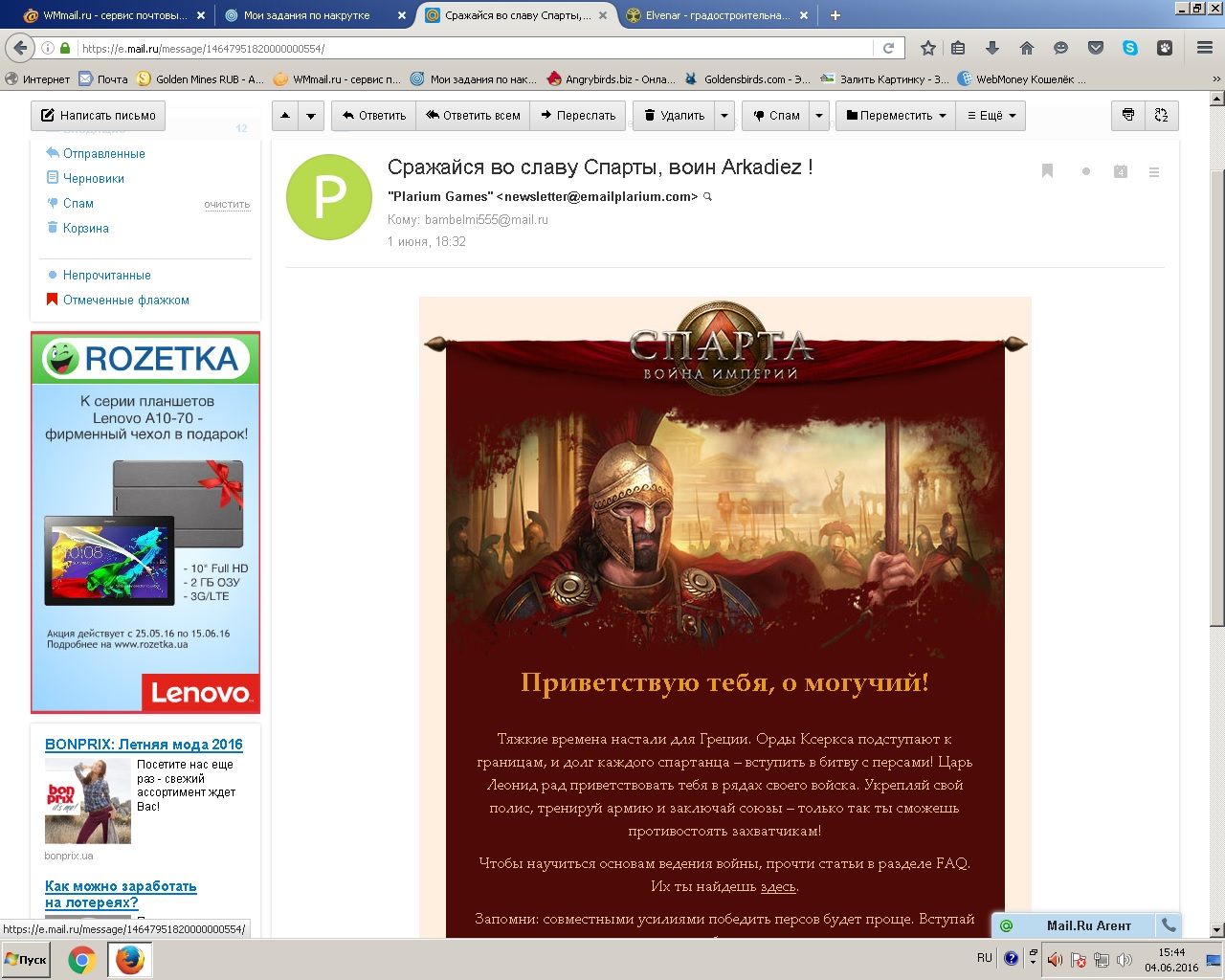This screenshot has height=980, width=1225.
Task: Open the Почта bookmark
Action: pyautogui.click(x=103, y=79)
